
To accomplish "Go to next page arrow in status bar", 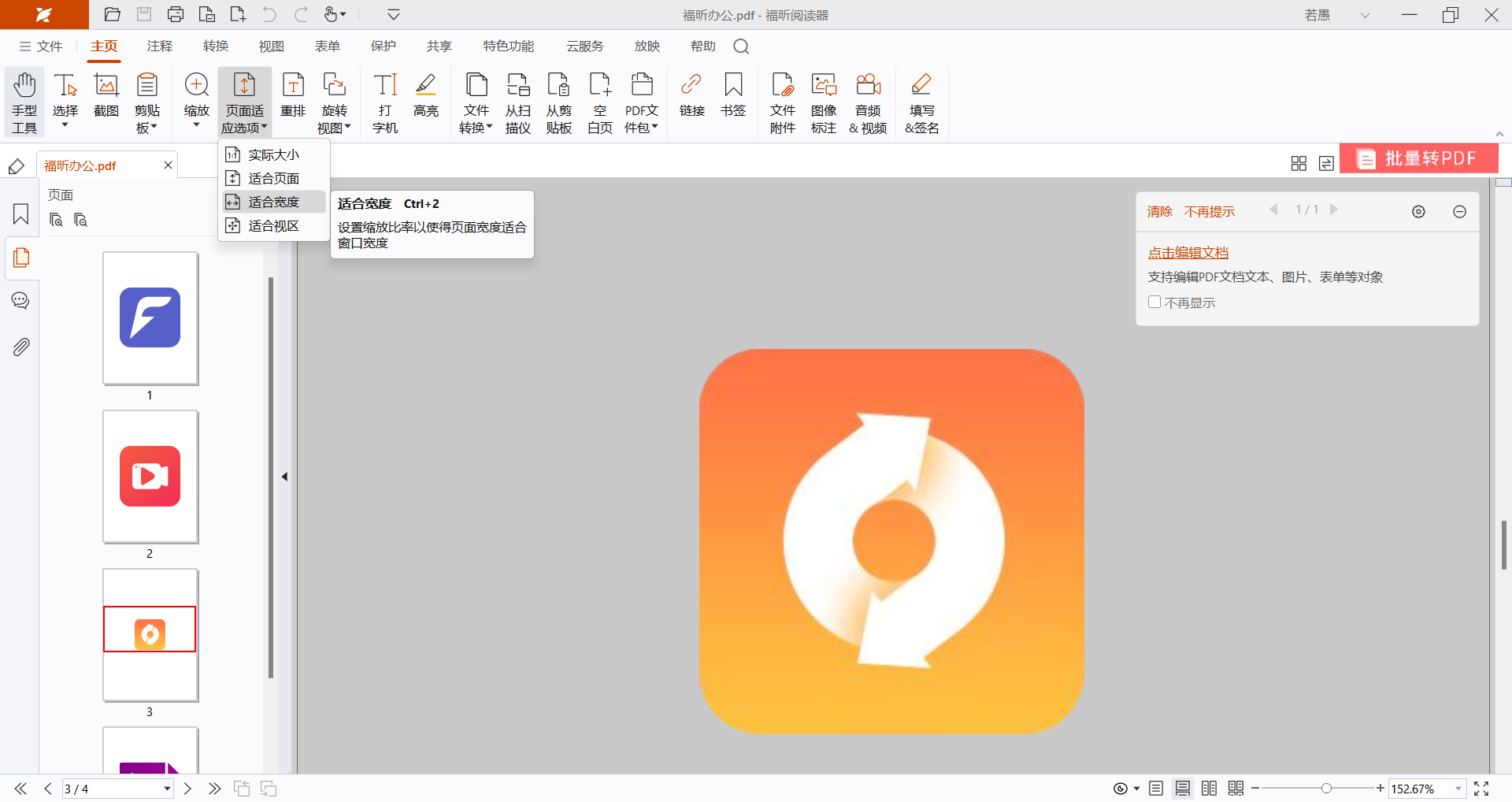I will [187, 789].
